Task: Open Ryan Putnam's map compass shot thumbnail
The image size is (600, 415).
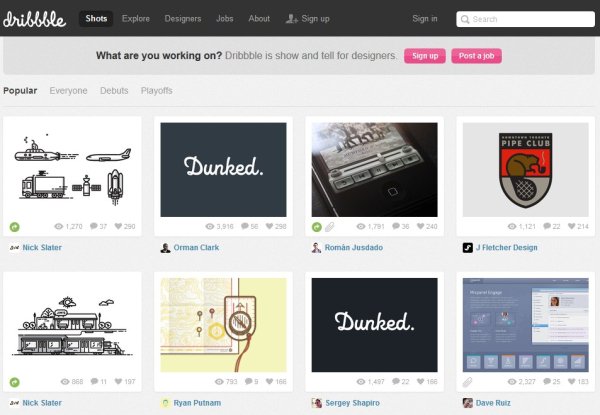Action: click(223, 325)
